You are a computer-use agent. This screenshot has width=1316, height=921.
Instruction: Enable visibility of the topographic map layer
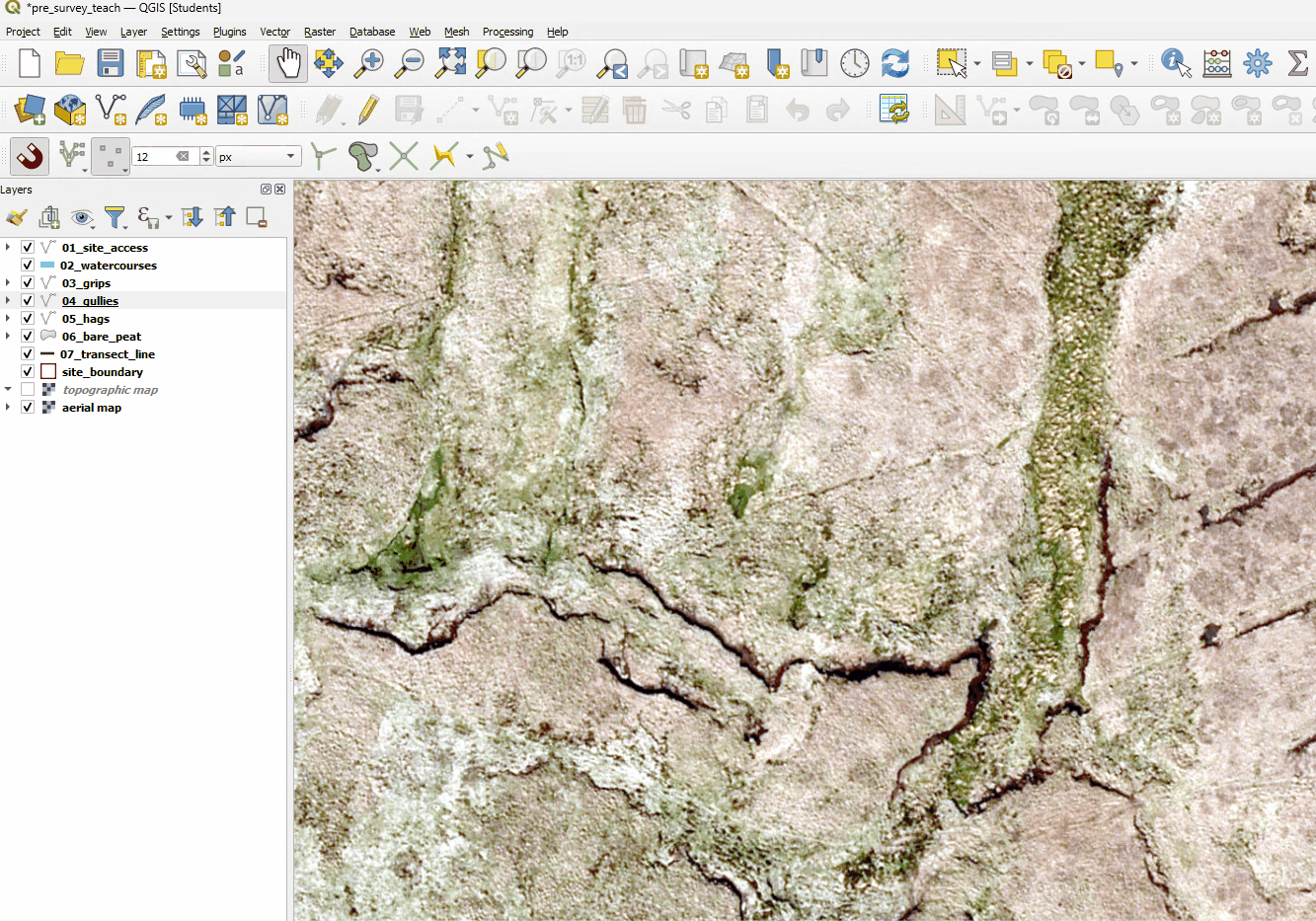(27, 388)
